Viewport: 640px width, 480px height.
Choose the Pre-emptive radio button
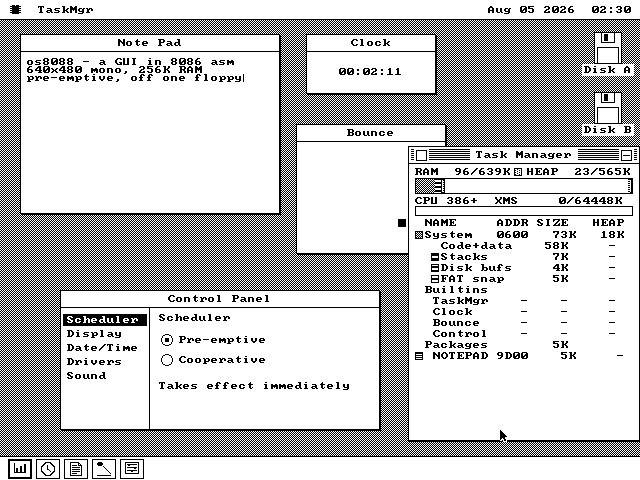coord(167,340)
